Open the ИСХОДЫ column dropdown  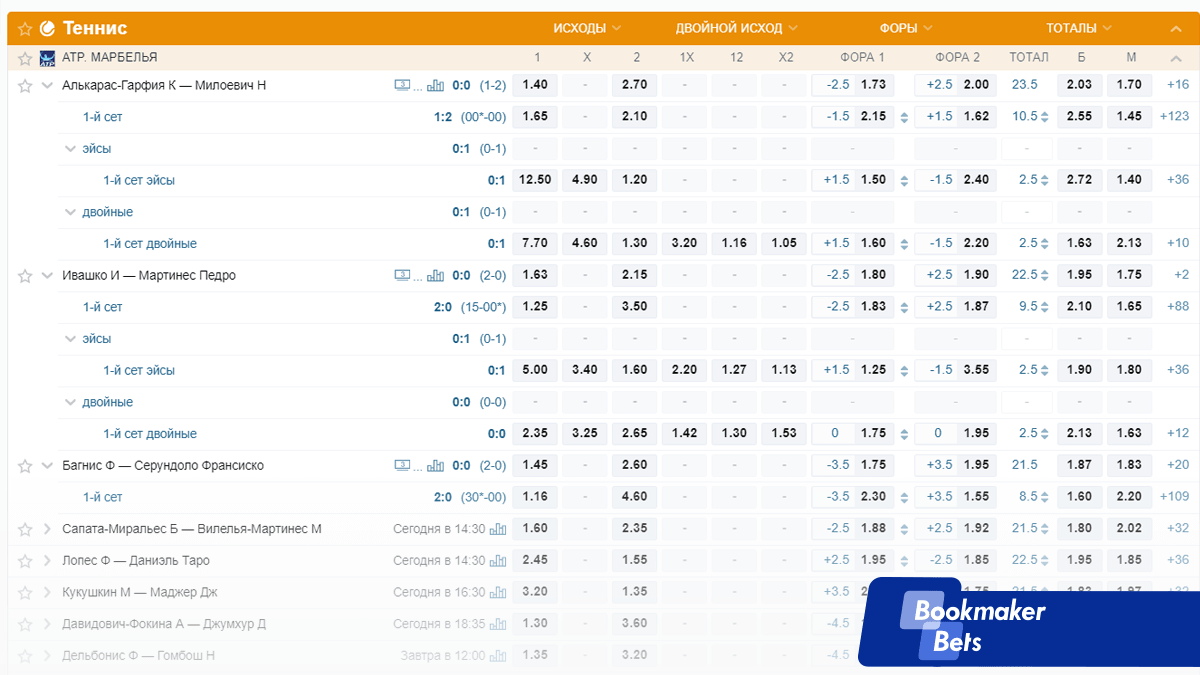[587, 28]
